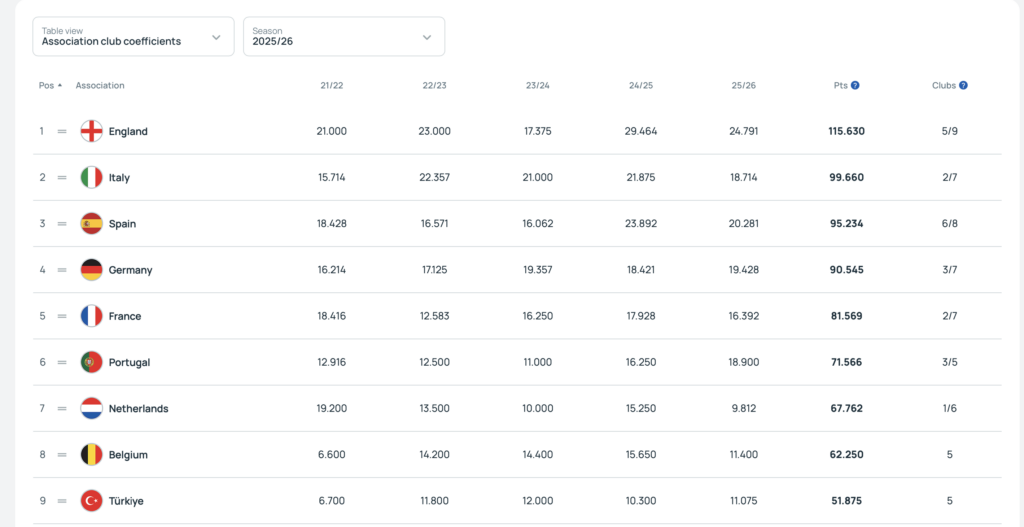Click the Germany flag icon
The image size is (1024, 527).
92,270
